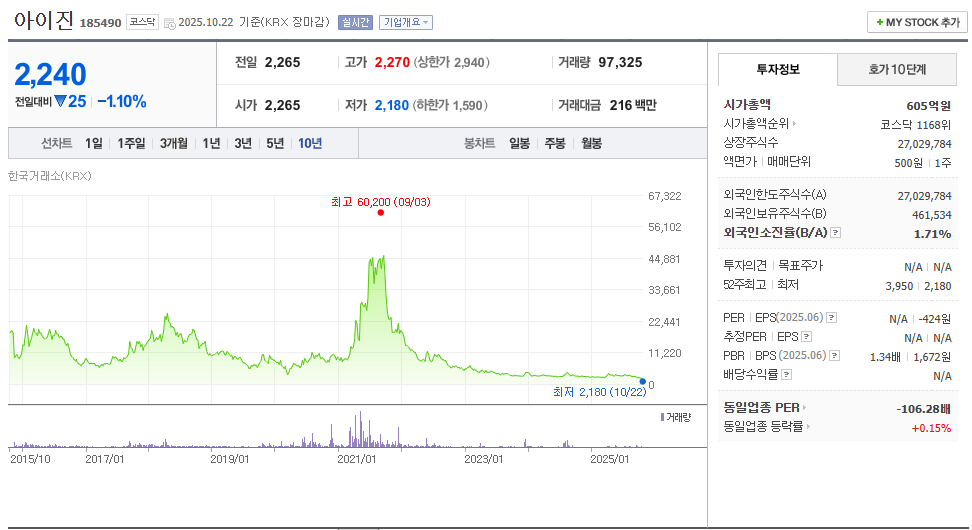Screen dimensions: 972x530
Task: Click the 코스닥 market label
Action: 143,22
